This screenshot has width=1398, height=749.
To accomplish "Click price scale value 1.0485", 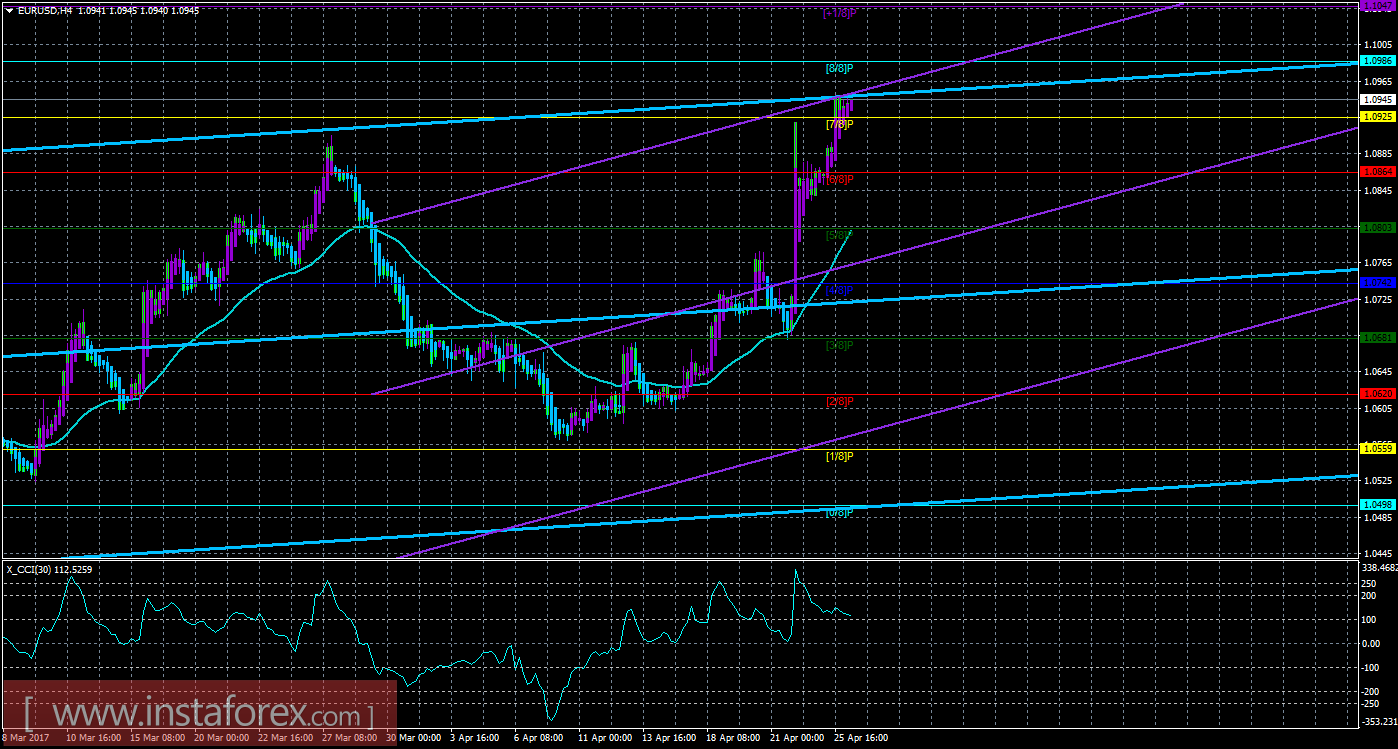I will (1378, 518).
